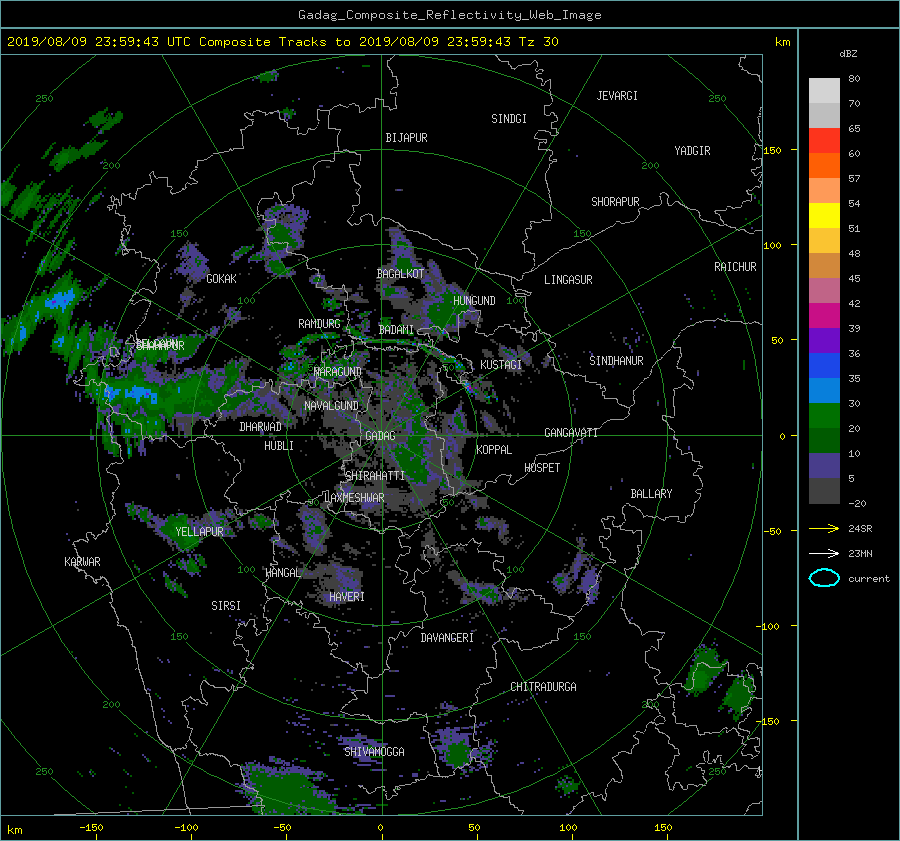Pick the lightest gray 80 dBZ swatch
The image size is (900, 841).
824,90
